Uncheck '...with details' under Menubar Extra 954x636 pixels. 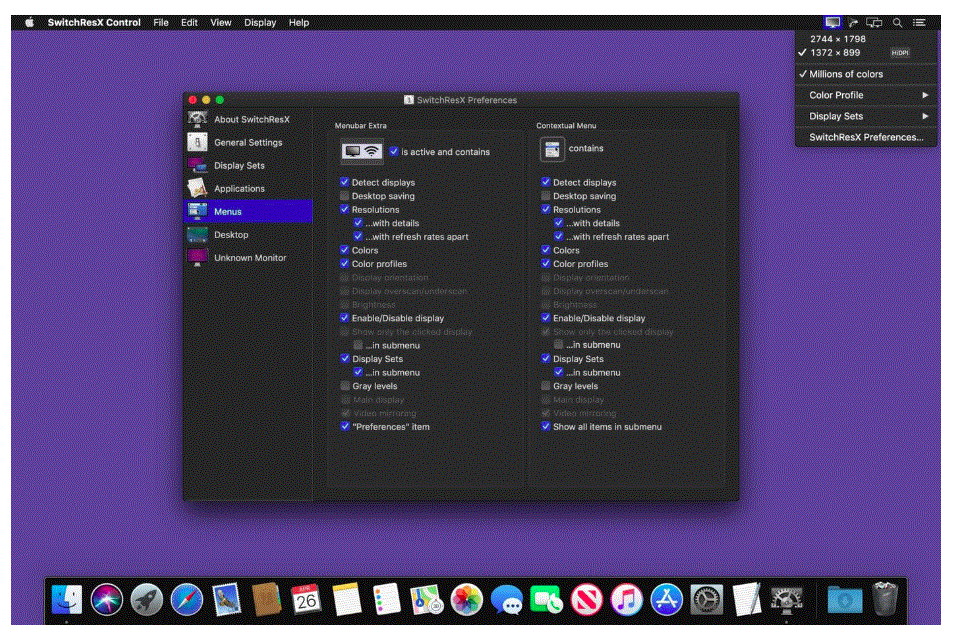coord(358,223)
